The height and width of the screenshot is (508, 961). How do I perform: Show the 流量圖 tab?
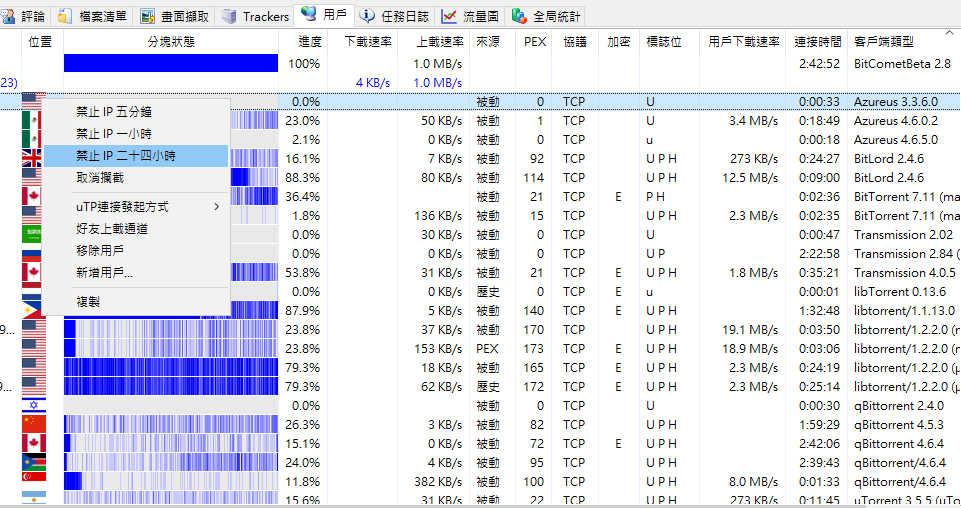[470, 16]
